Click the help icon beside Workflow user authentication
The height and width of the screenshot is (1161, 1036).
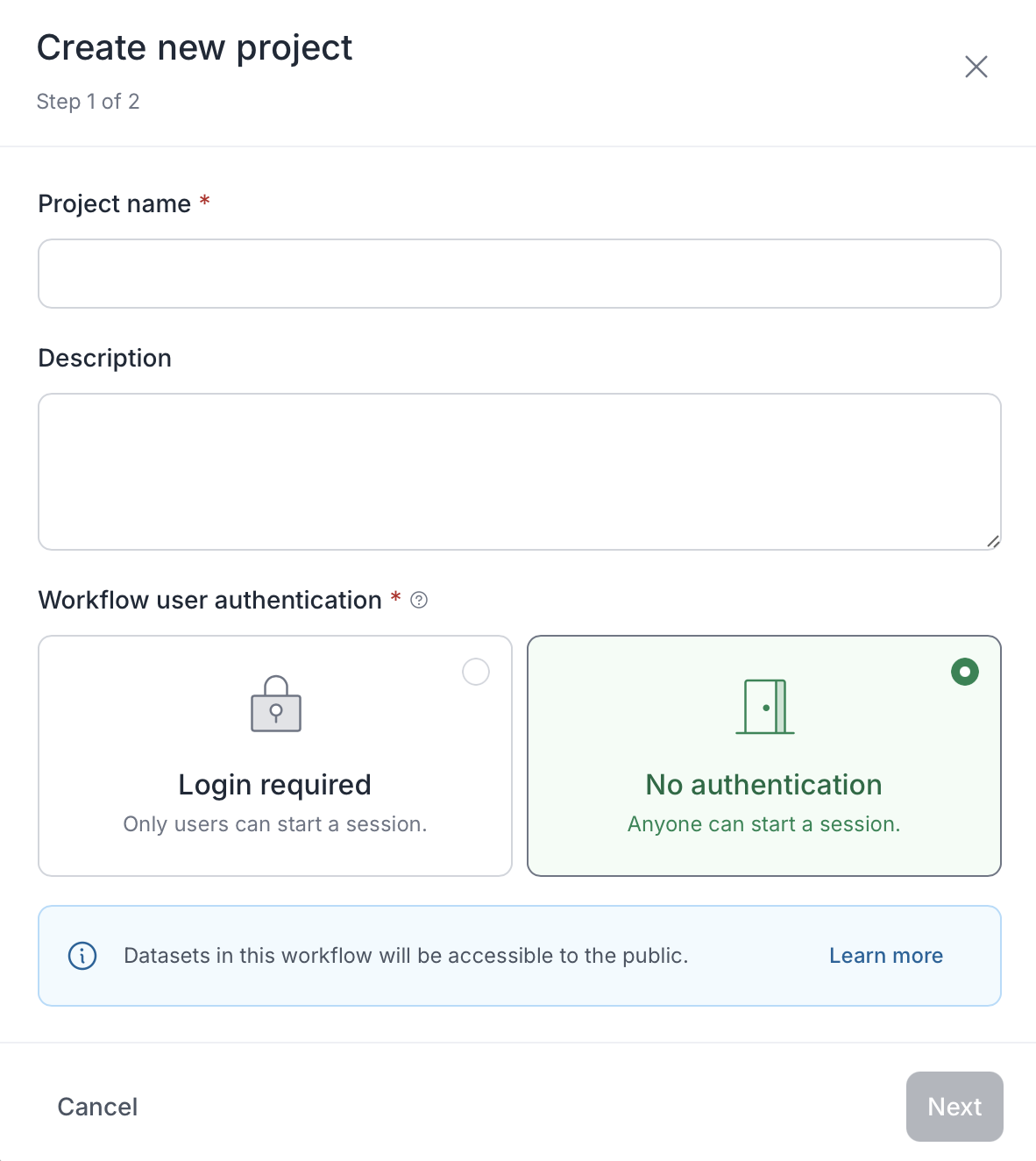coord(419,601)
